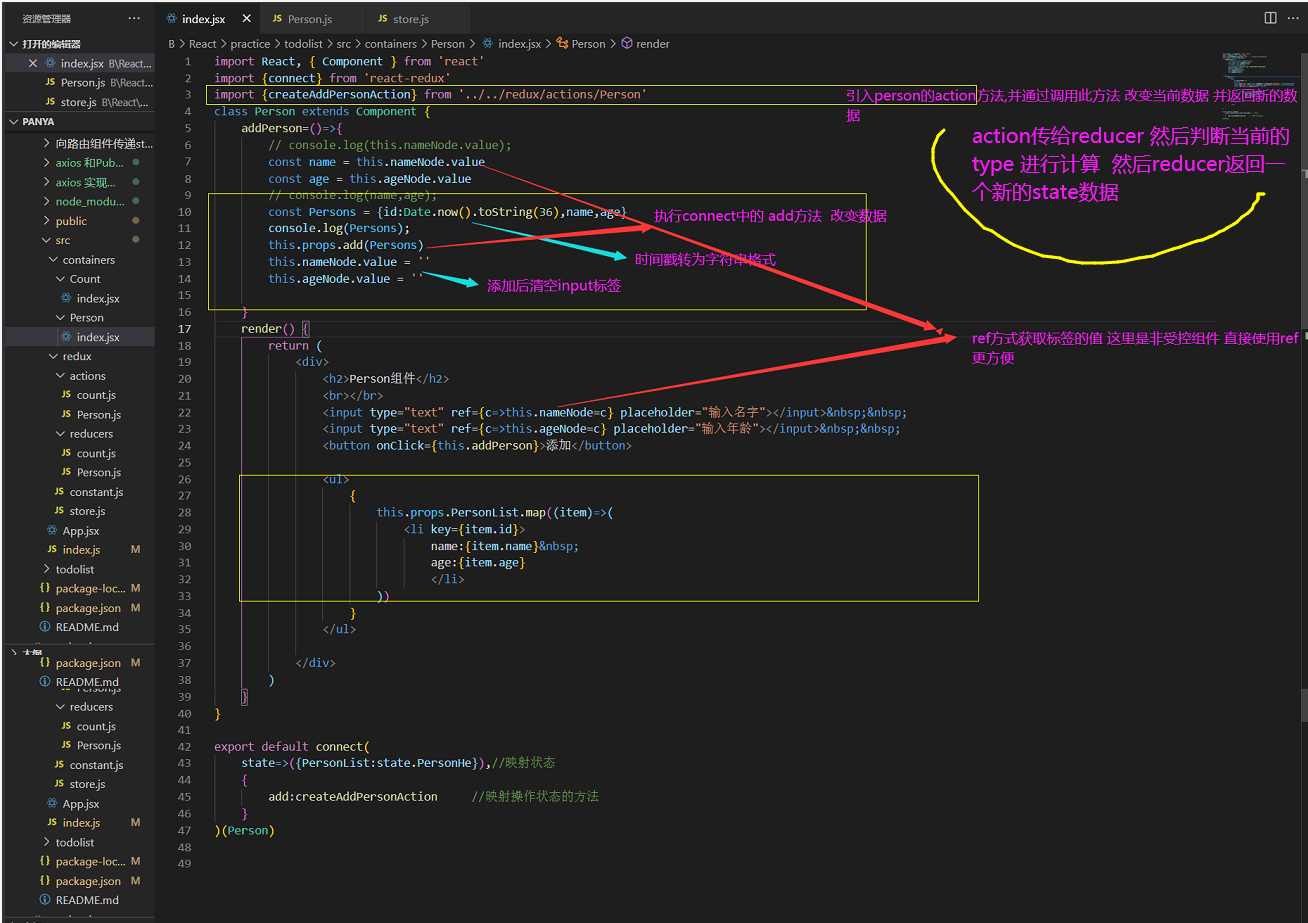
Task: Click the practice breadcrumb segment
Action: point(250,44)
